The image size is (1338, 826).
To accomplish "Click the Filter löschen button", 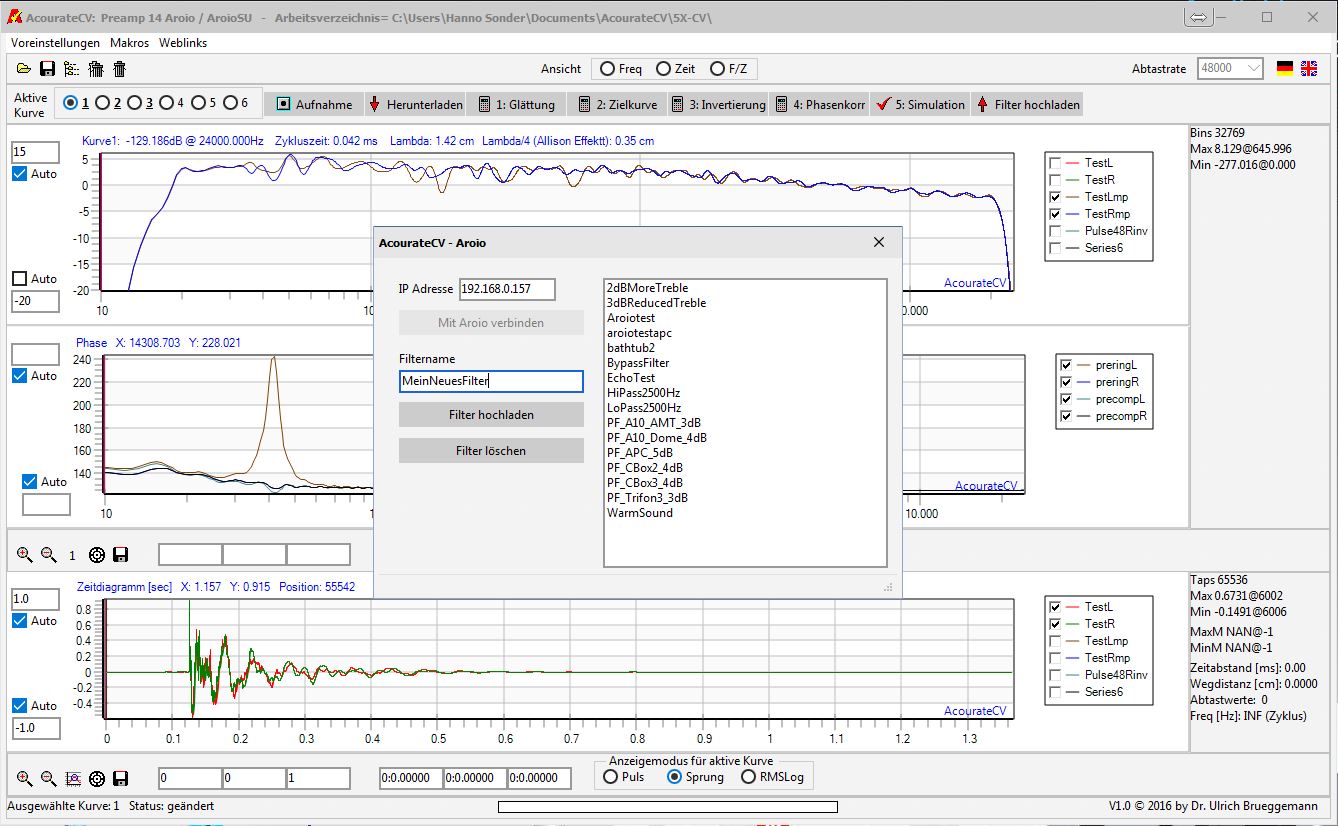I will coord(491,451).
